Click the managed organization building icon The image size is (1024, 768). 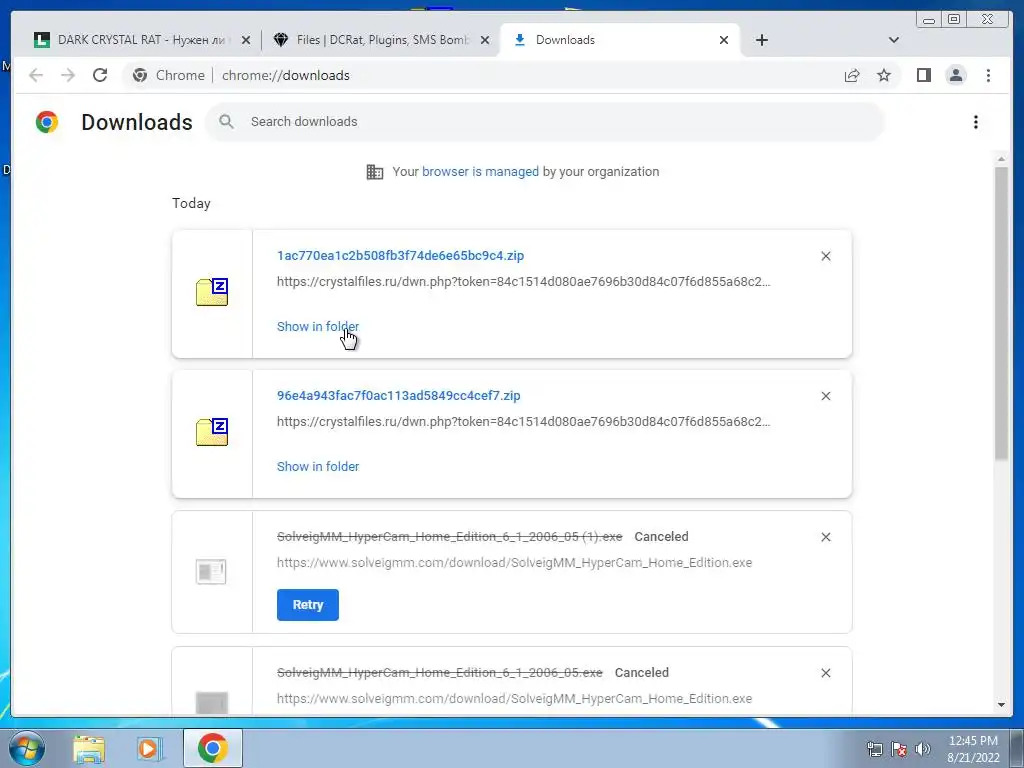tap(375, 172)
